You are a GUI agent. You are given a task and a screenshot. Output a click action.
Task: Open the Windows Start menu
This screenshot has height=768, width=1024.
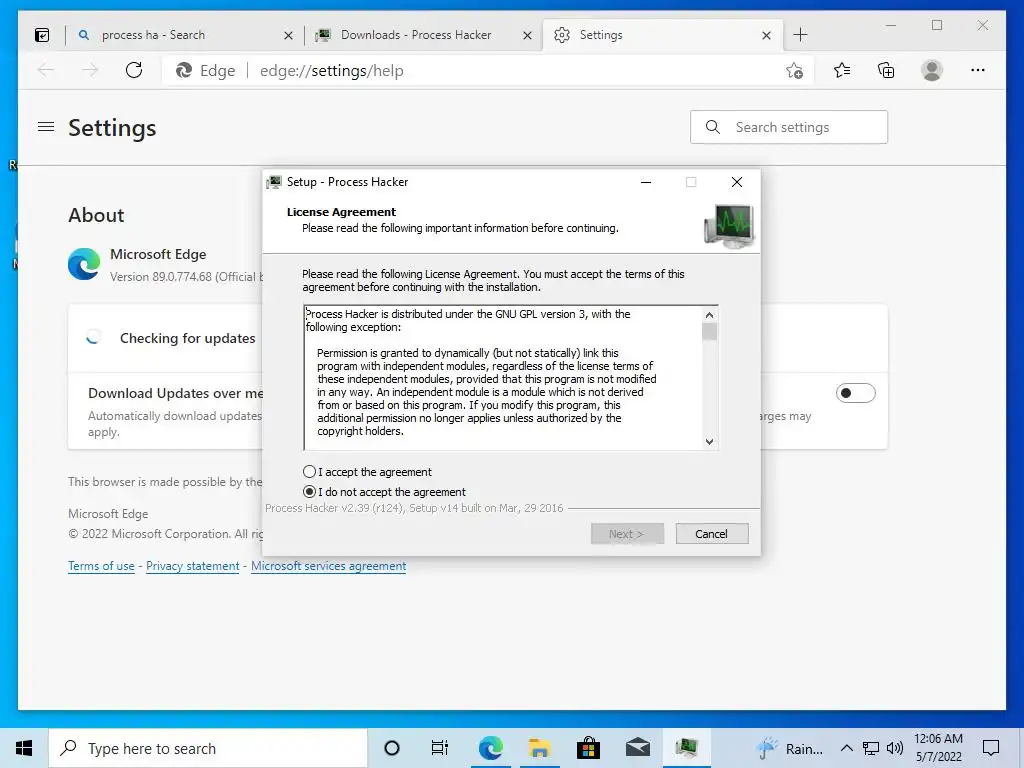(24, 748)
